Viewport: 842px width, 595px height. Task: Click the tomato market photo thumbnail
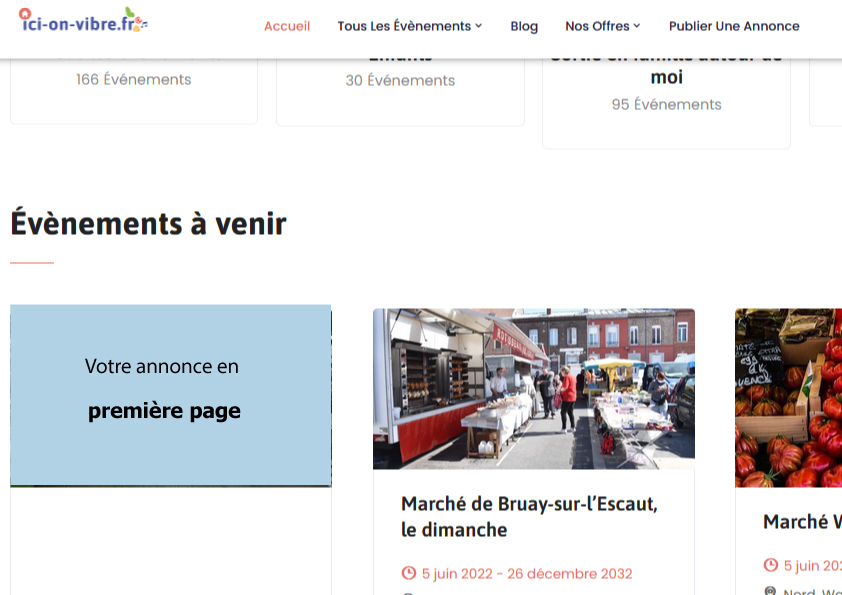(x=790, y=397)
